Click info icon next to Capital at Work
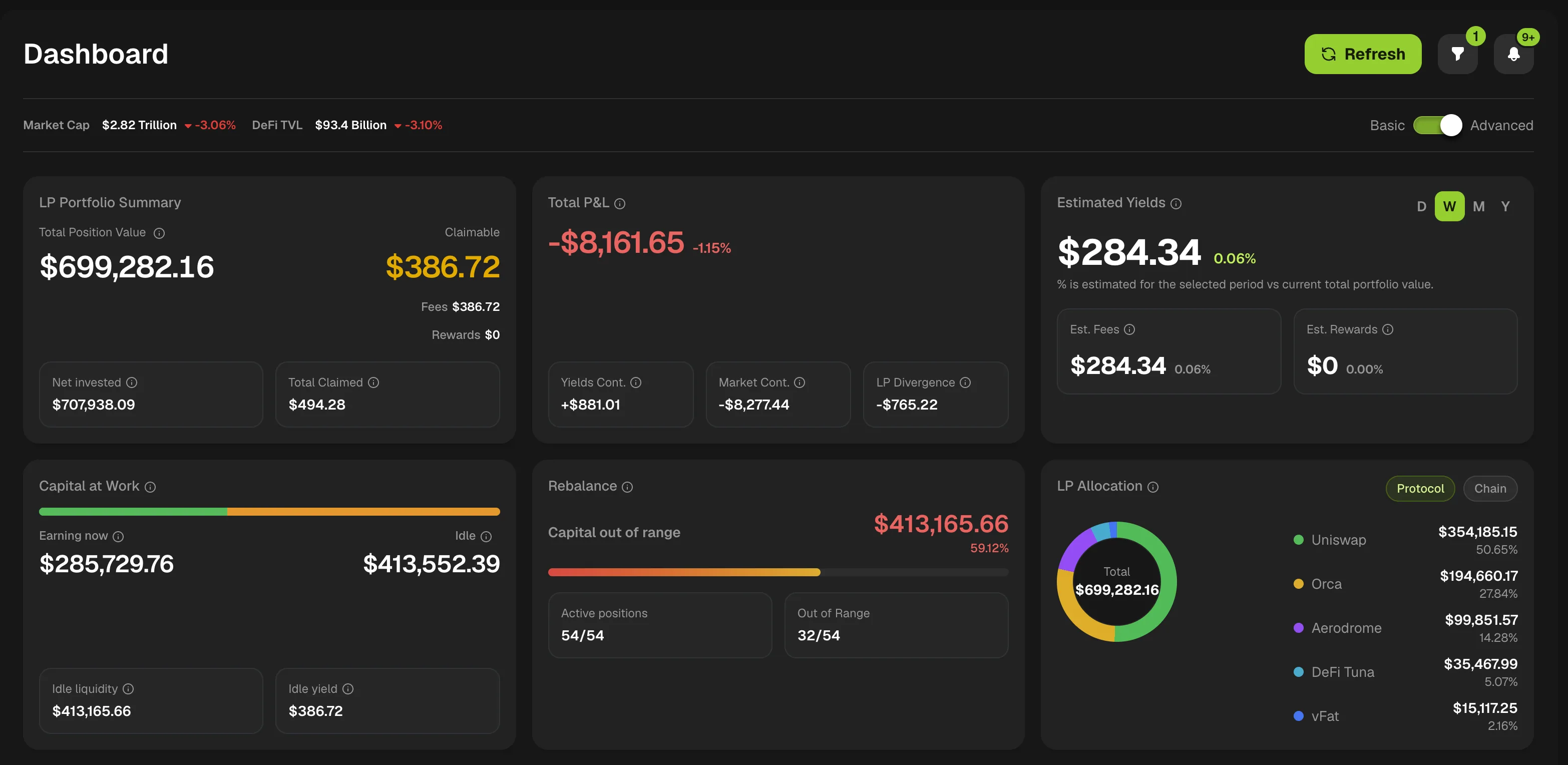The width and height of the screenshot is (1568, 765). coord(150,487)
